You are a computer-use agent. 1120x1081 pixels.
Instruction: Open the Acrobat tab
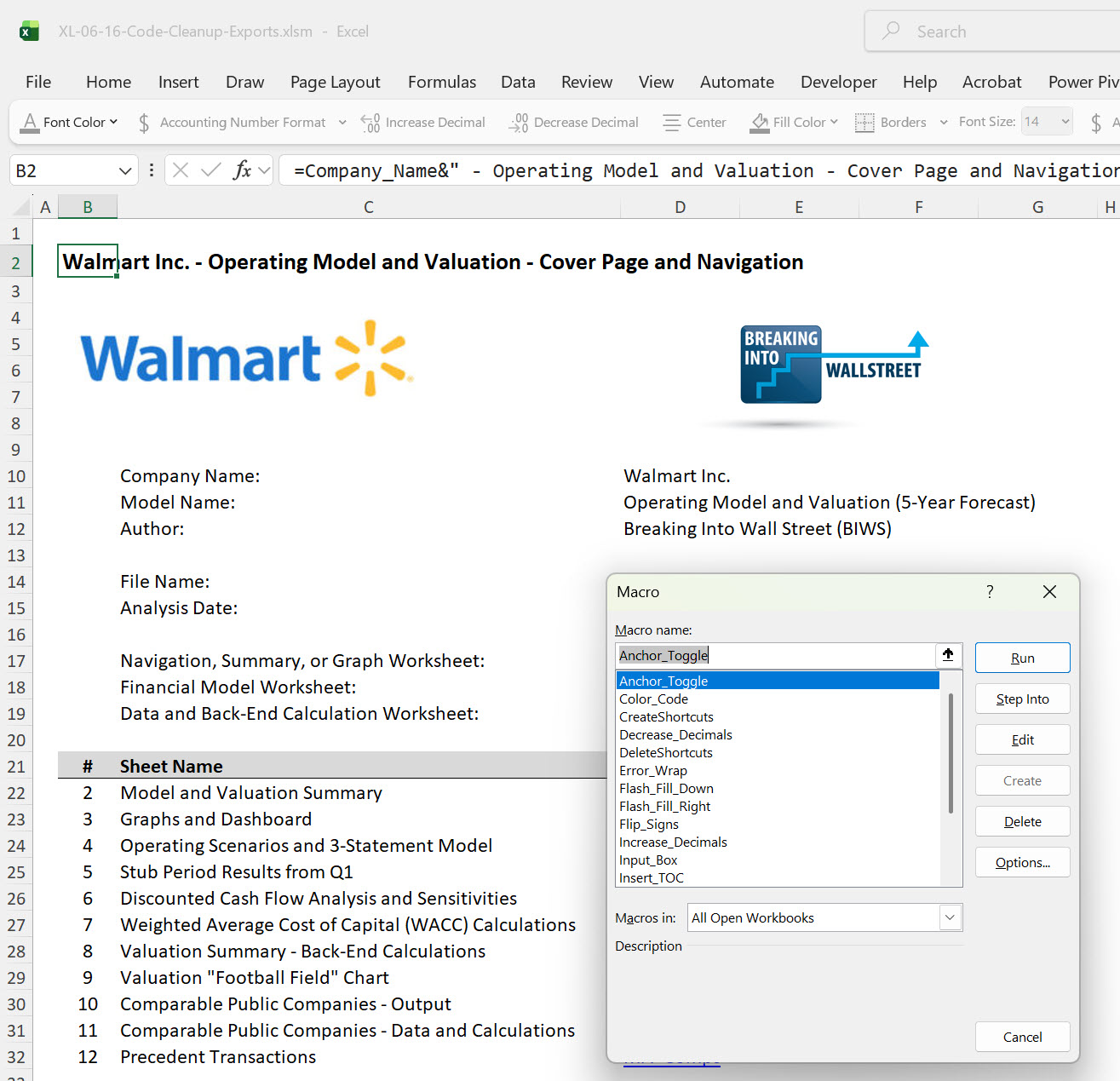click(991, 82)
